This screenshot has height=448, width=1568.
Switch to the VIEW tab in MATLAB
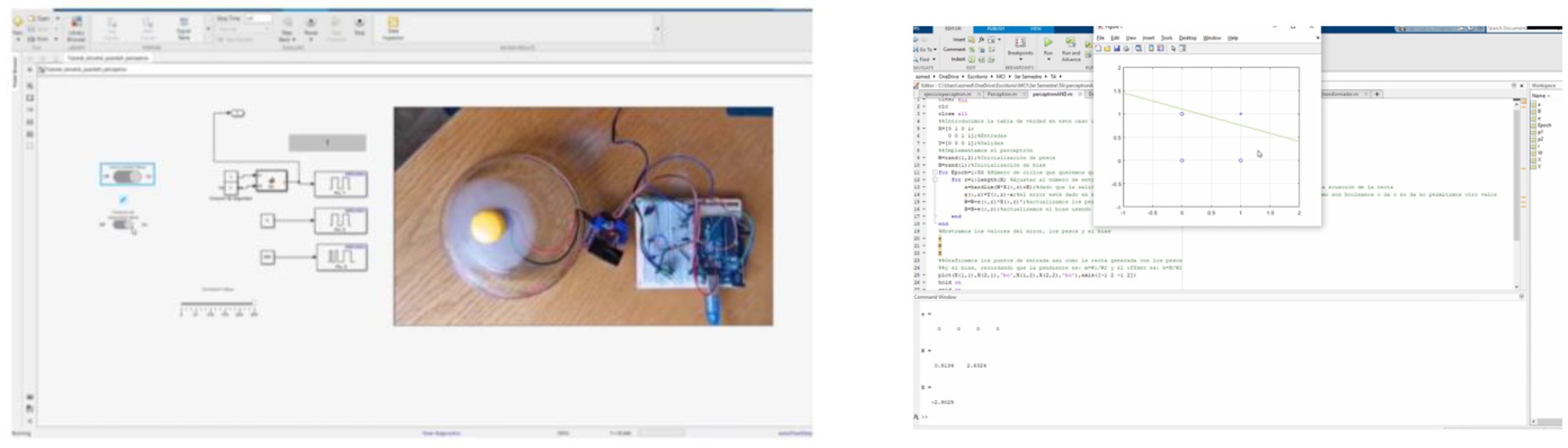point(1035,29)
